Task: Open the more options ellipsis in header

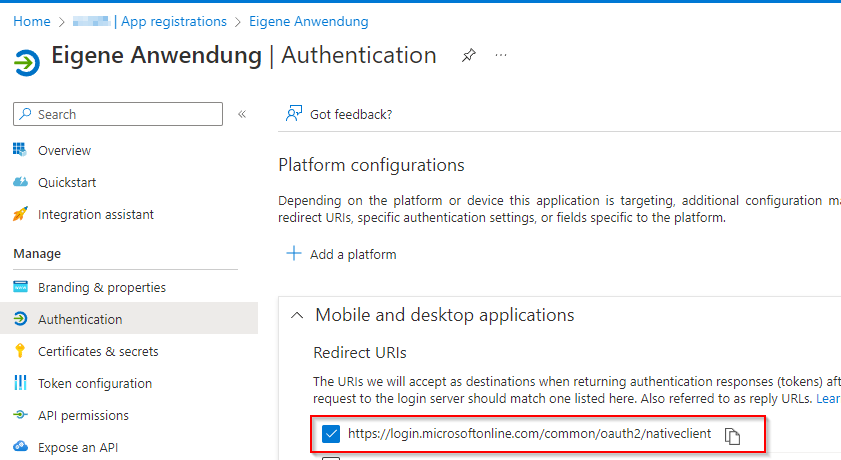Action: click(501, 55)
